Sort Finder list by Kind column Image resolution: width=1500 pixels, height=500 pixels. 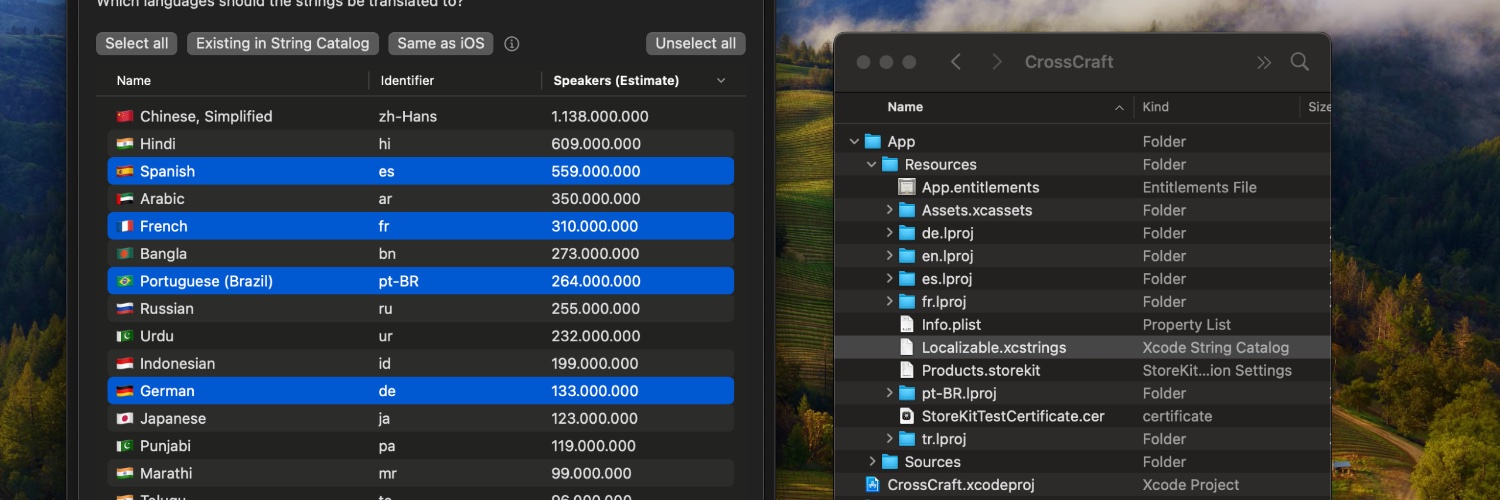1156,107
